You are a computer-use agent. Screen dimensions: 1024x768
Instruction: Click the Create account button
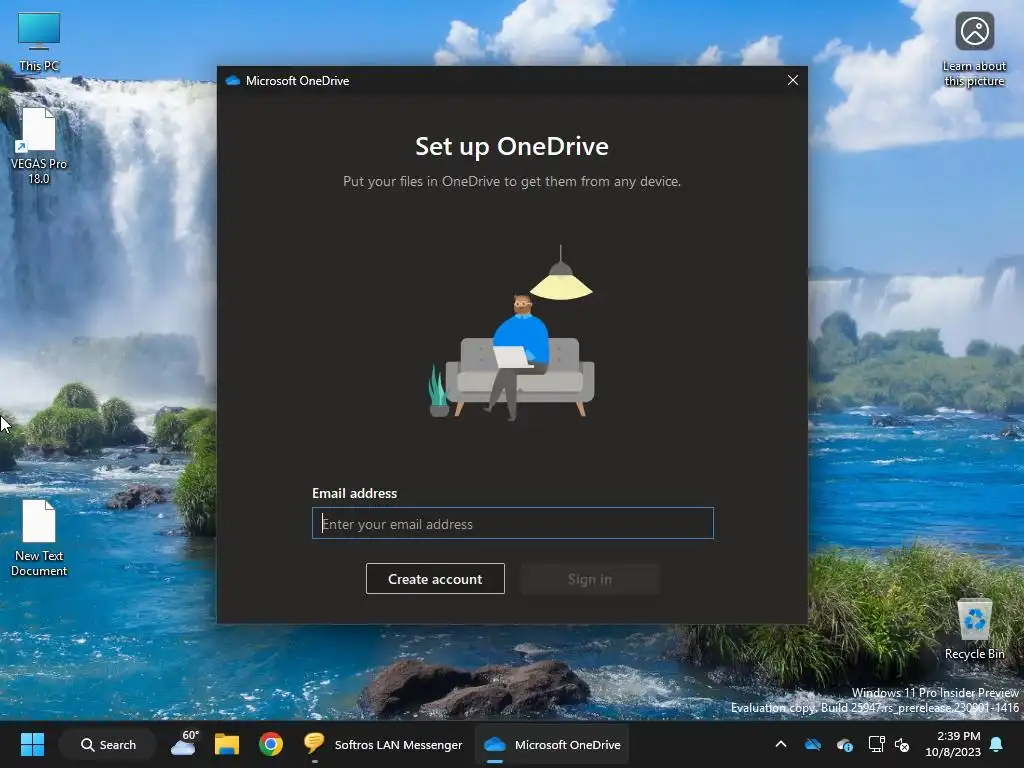point(435,579)
